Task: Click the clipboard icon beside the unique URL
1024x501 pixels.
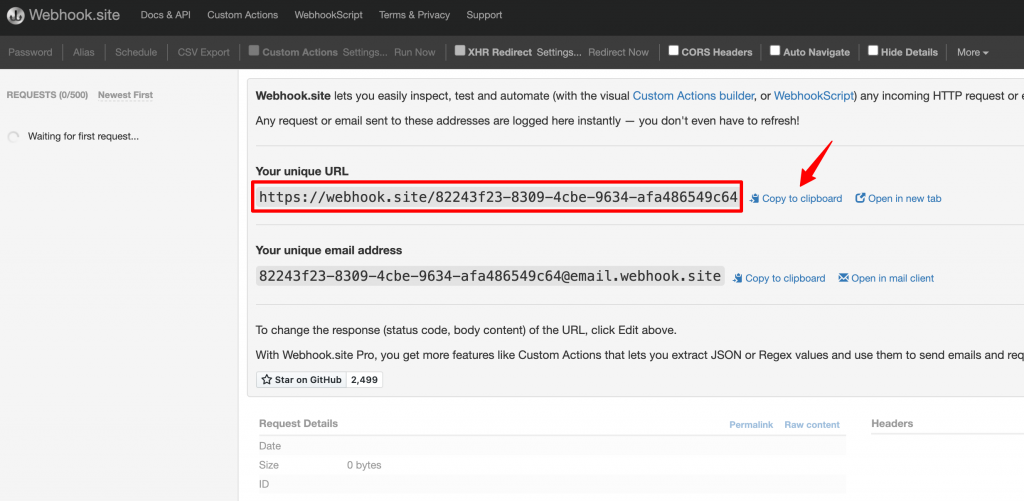Action: click(x=755, y=199)
